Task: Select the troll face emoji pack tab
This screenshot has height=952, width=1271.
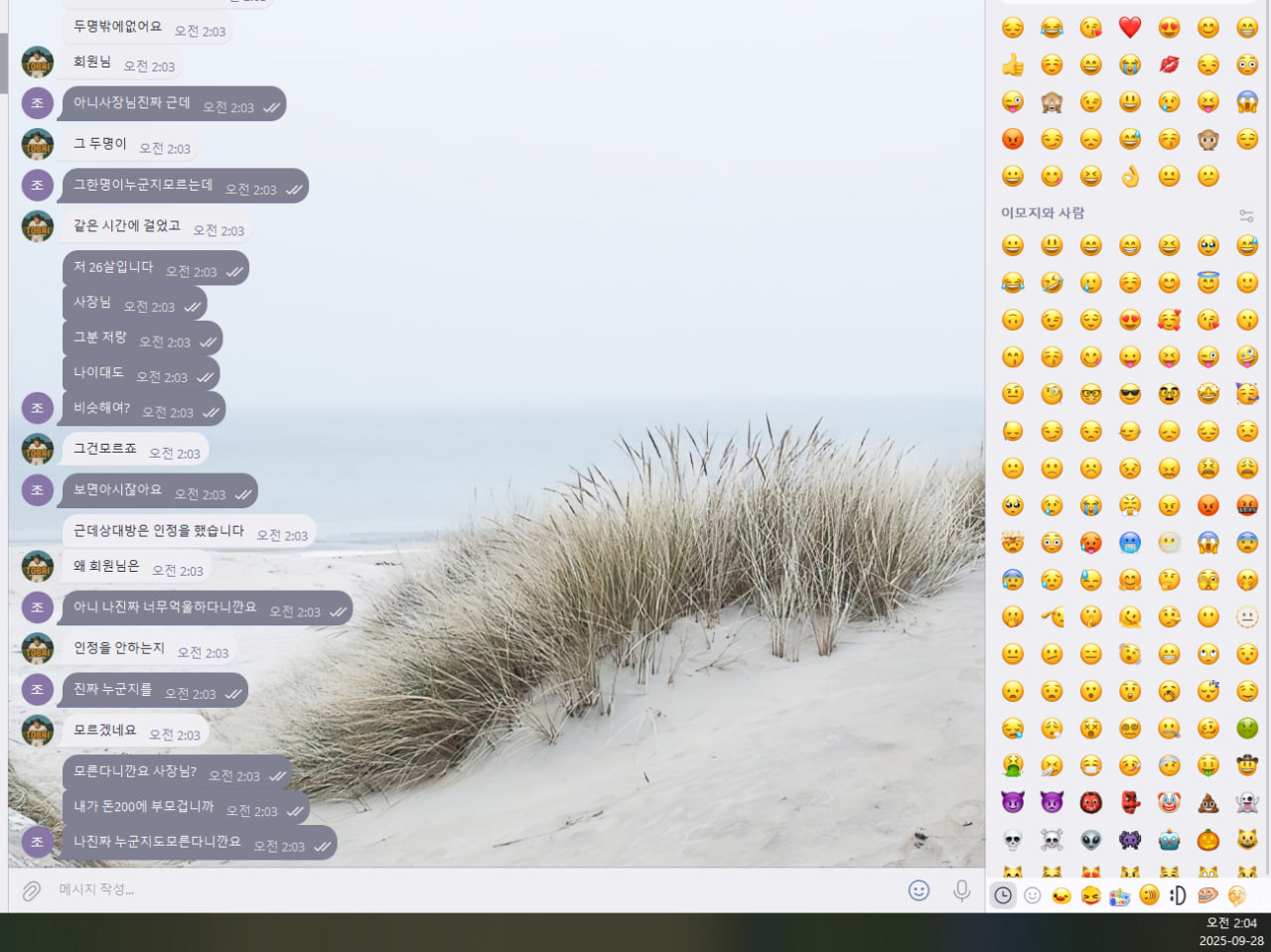Action: [x=1207, y=895]
